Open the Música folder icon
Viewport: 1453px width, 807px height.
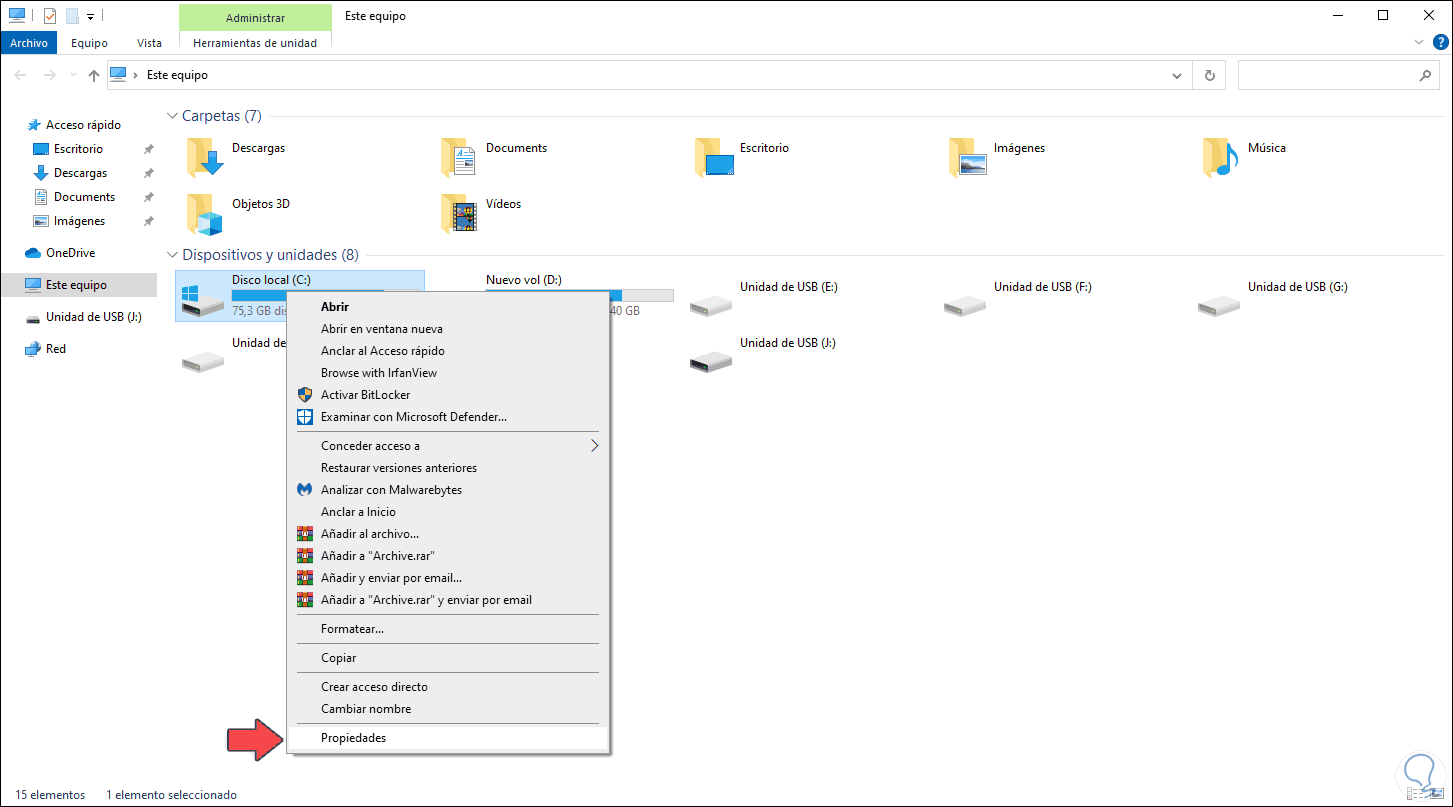1220,157
